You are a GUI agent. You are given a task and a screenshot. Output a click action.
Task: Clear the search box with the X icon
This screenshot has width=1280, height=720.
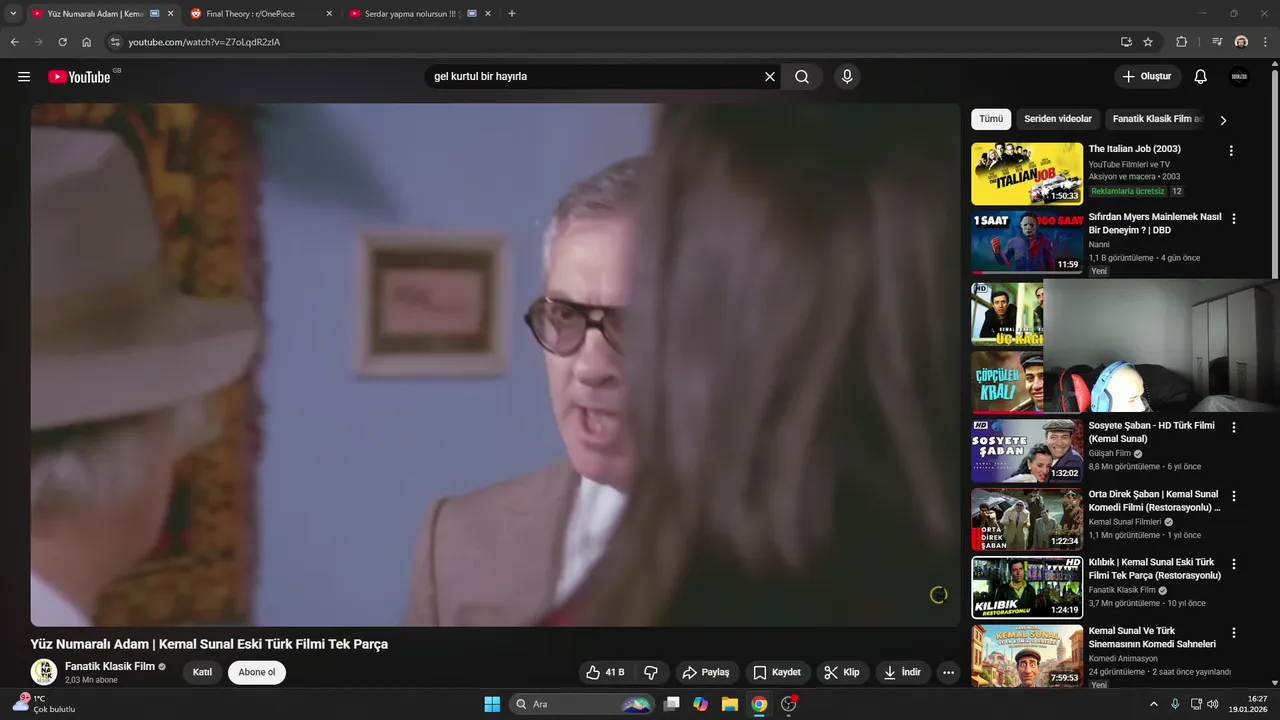coord(770,77)
